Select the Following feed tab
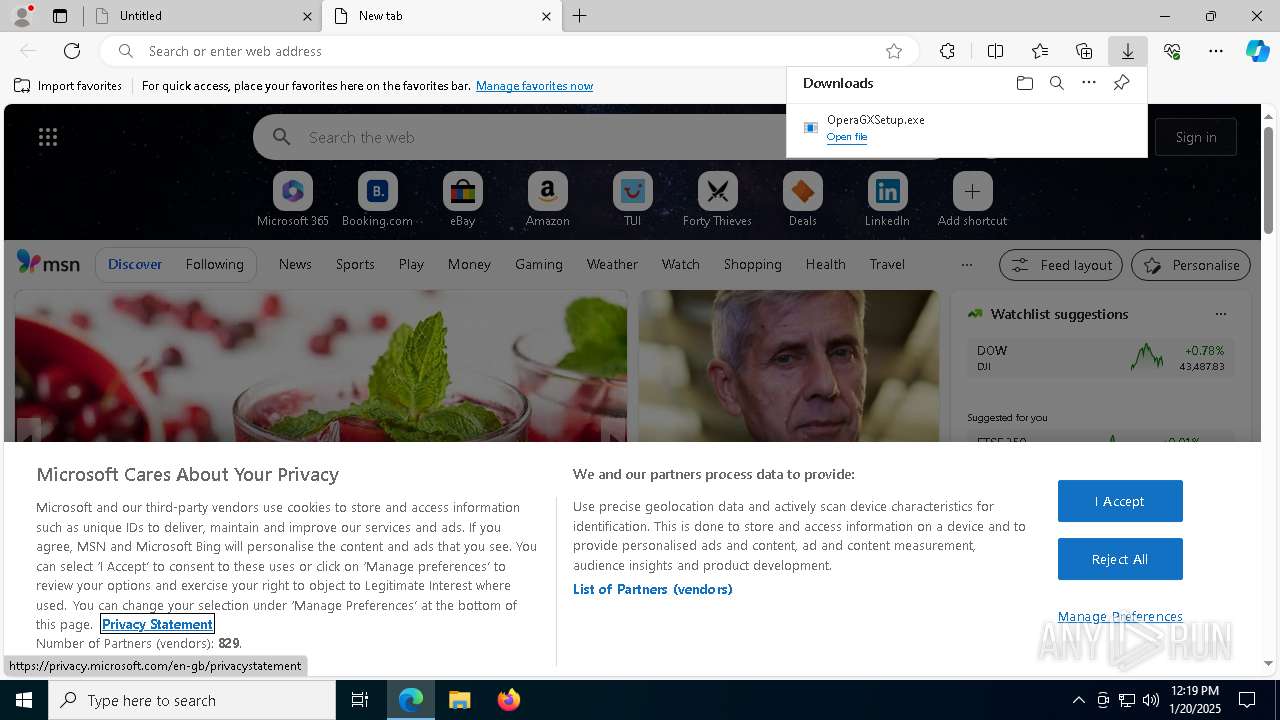This screenshot has height=720, width=1280. coord(214,264)
